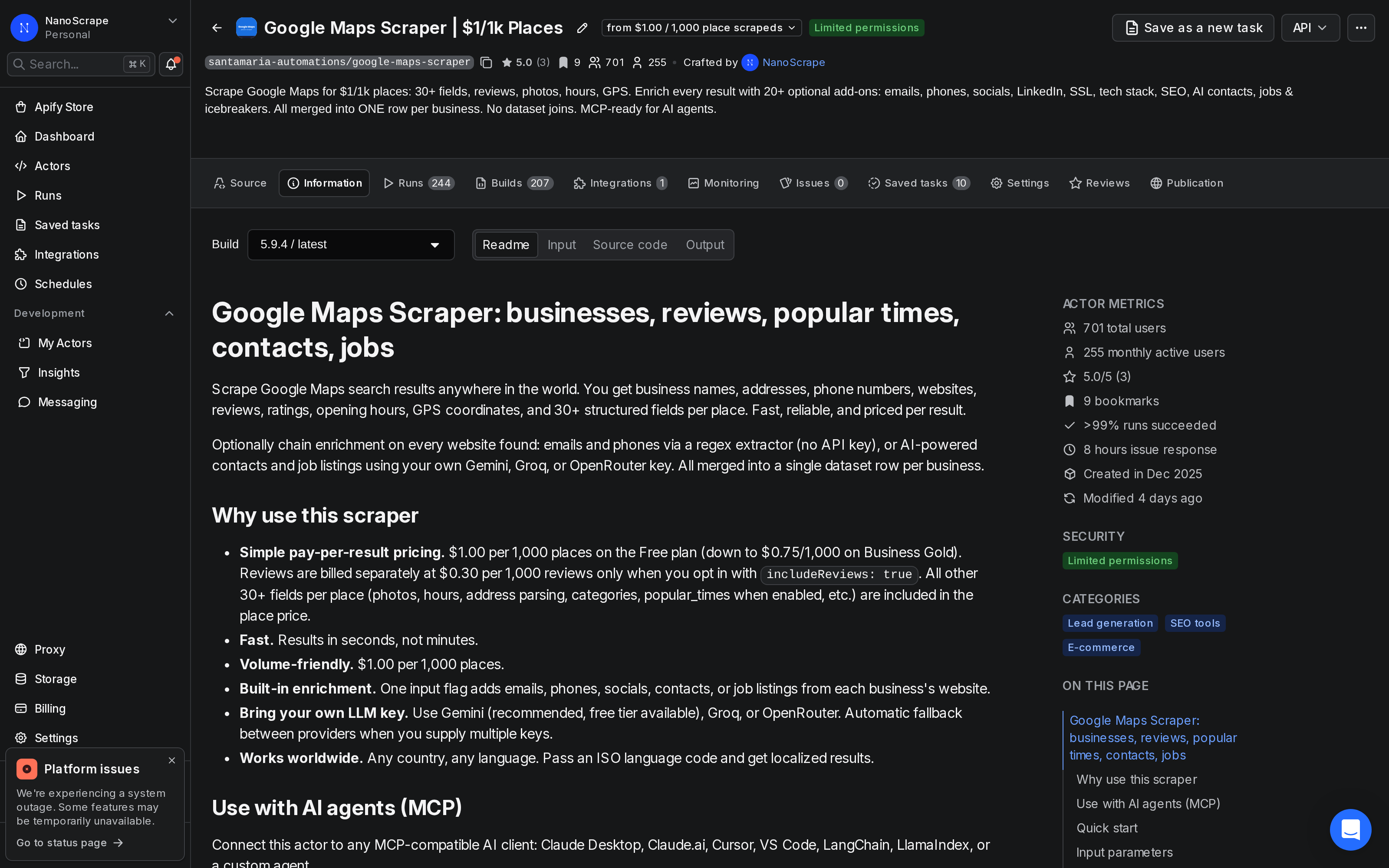Open Apify Store in sidebar
The width and height of the screenshot is (1389, 868).
coord(95,107)
